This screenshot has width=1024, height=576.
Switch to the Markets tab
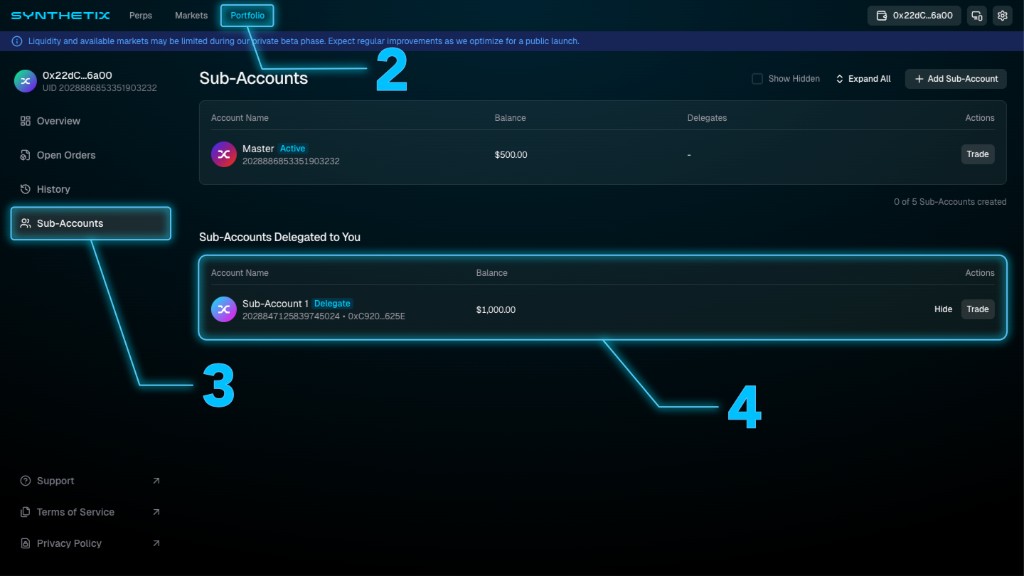pos(191,16)
